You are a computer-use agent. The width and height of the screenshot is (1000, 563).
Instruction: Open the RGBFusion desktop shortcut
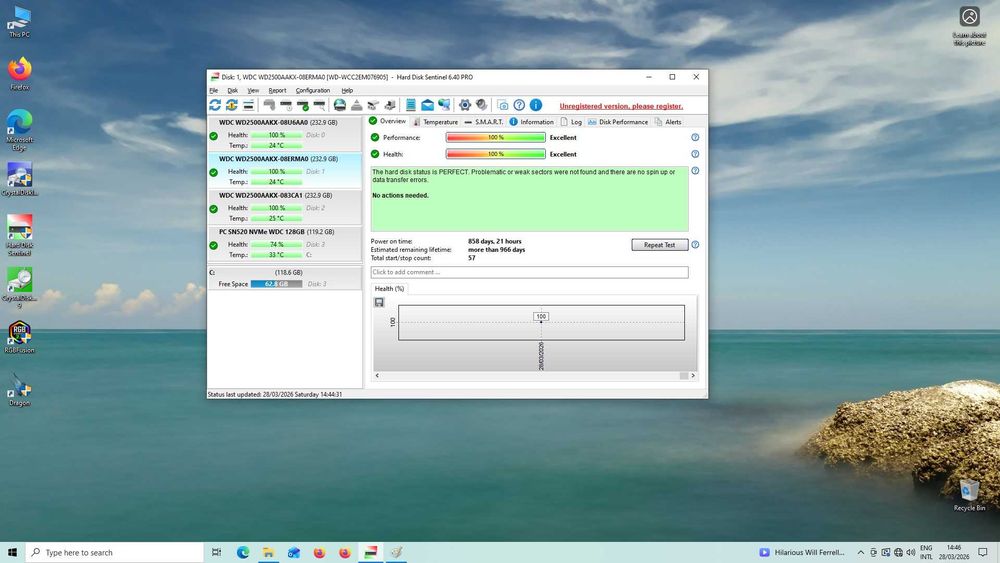[20, 337]
